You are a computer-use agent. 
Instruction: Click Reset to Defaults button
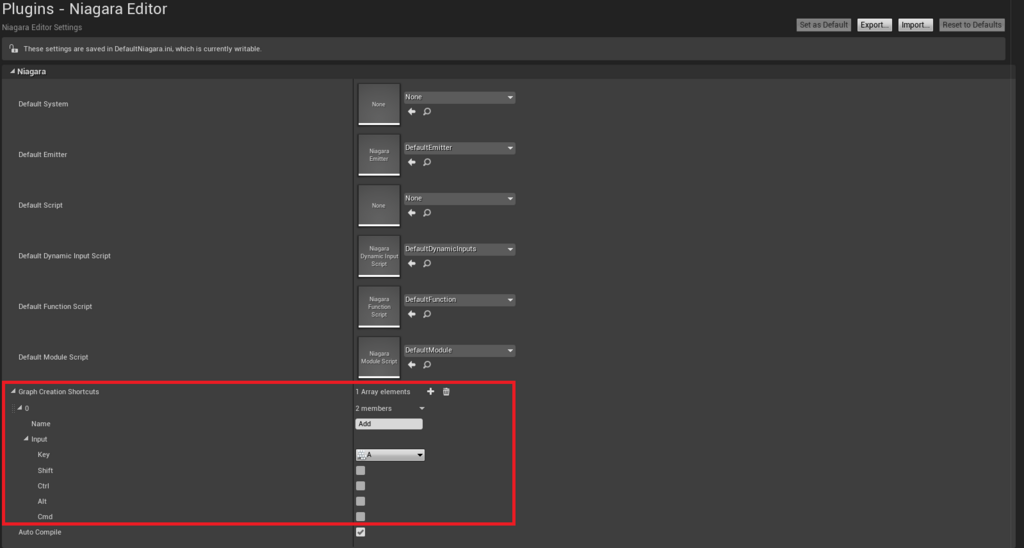(972, 25)
